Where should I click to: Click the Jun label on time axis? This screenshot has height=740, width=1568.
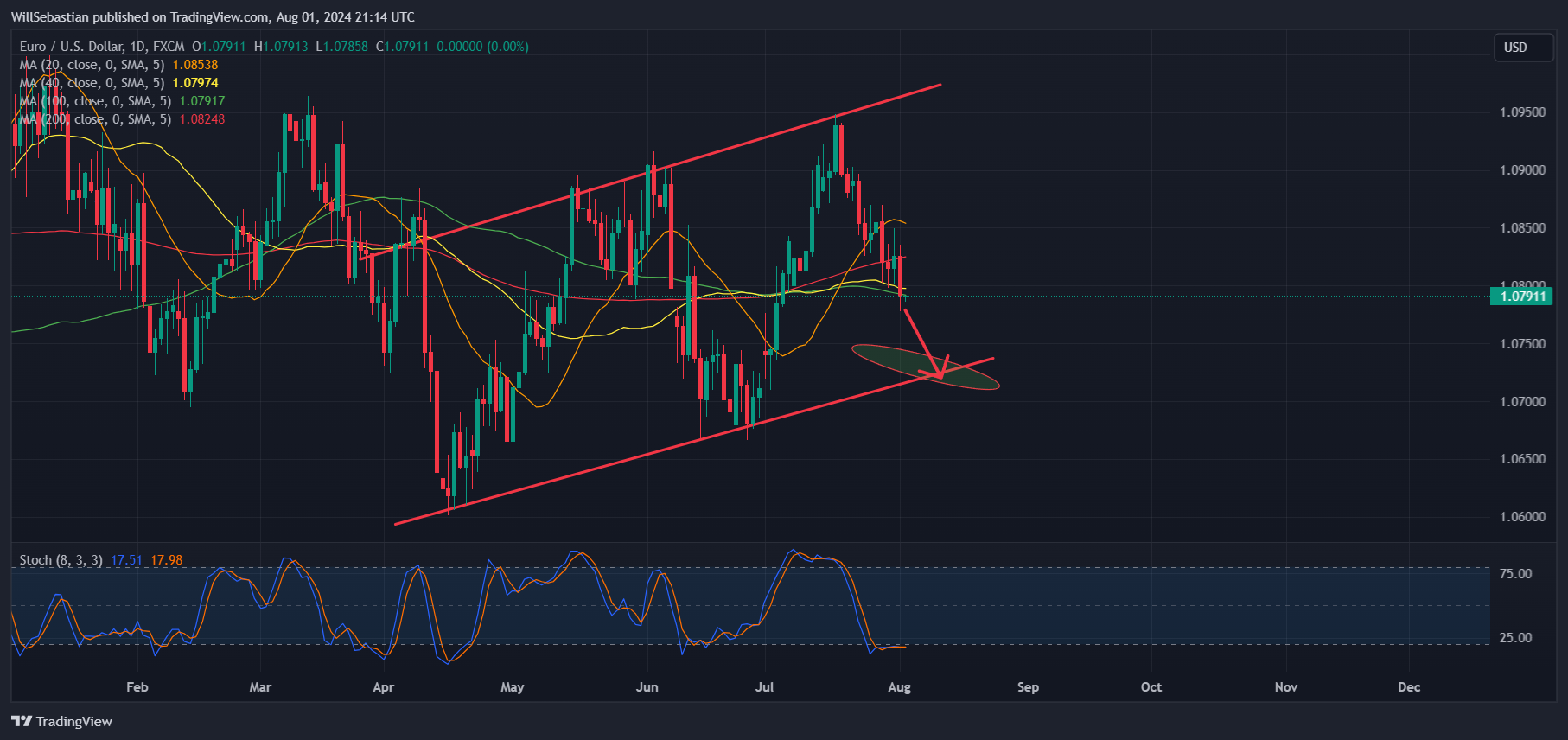(x=647, y=687)
